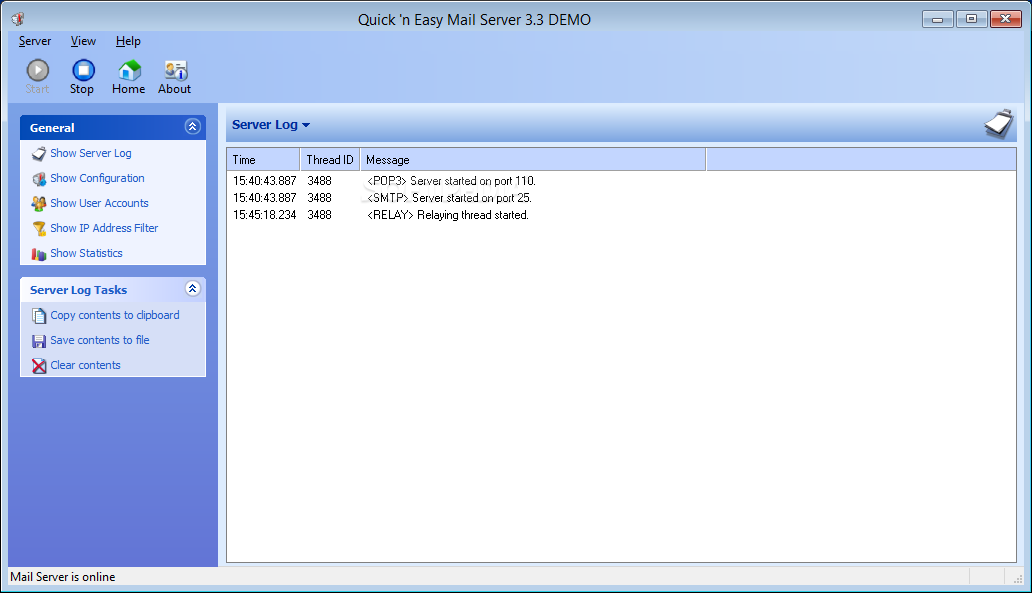The height and width of the screenshot is (593, 1032).
Task: Click the users icon beside Show User Accounts
Action: tap(39, 203)
